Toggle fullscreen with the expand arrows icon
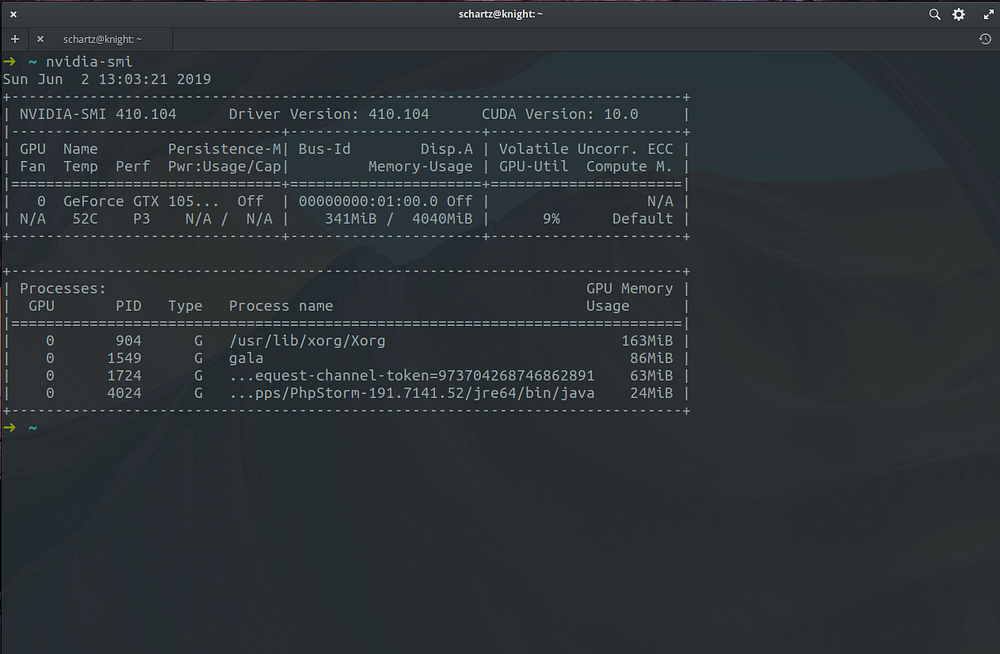1000x654 pixels. 989,14
